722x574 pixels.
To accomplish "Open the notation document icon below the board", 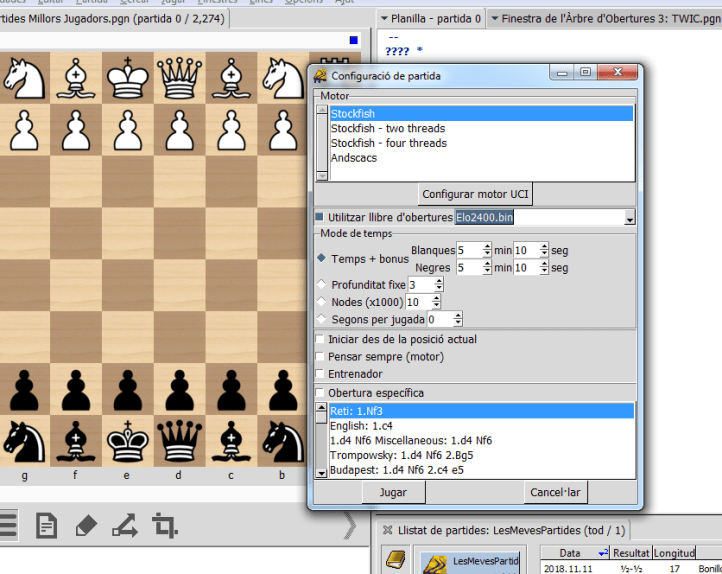I will click(x=47, y=526).
